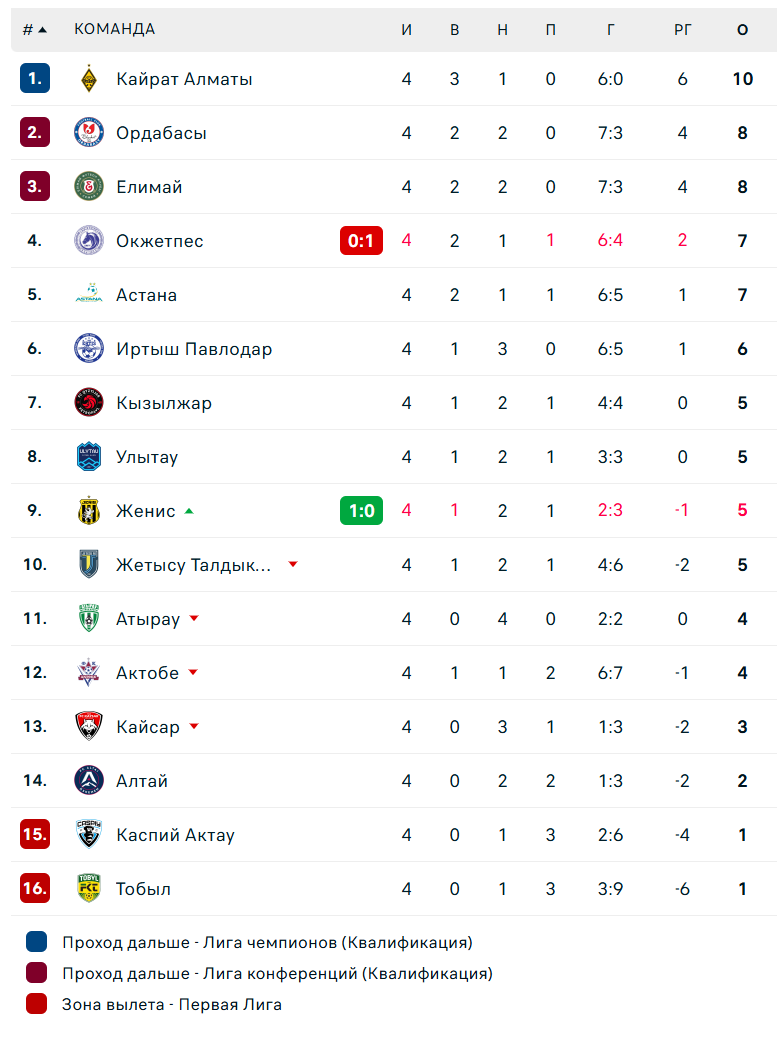Click the Актобе club emblem
Image resolution: width=777 pixels, height=1042 pixels.
(89, 673)
